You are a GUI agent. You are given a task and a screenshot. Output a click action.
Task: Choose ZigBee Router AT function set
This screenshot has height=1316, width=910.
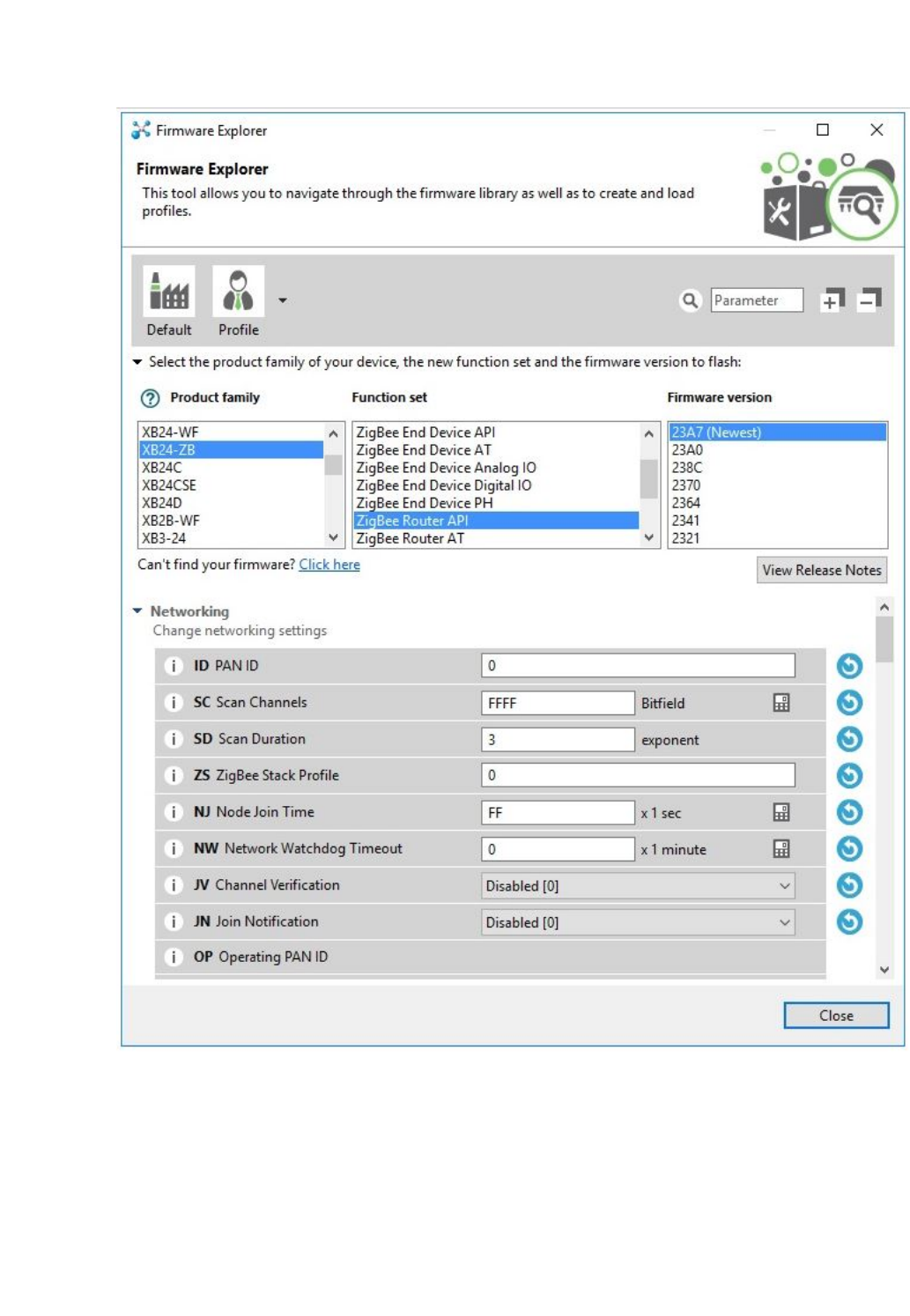click(x=496, y=537)
